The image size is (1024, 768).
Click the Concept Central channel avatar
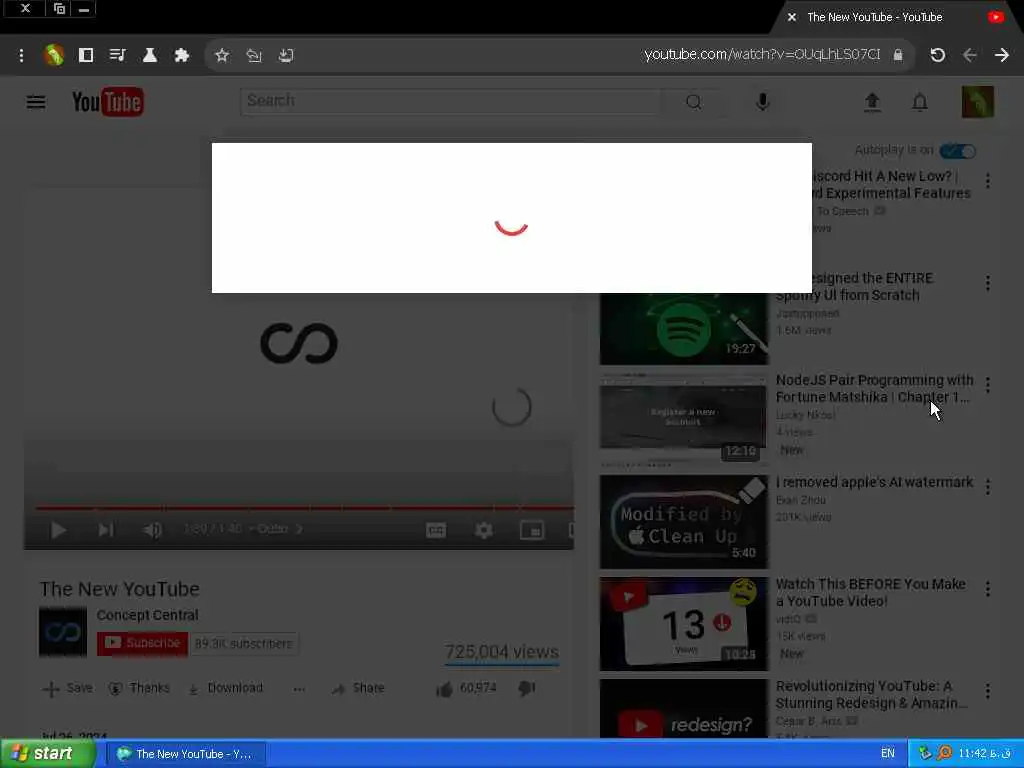[63, 632]
